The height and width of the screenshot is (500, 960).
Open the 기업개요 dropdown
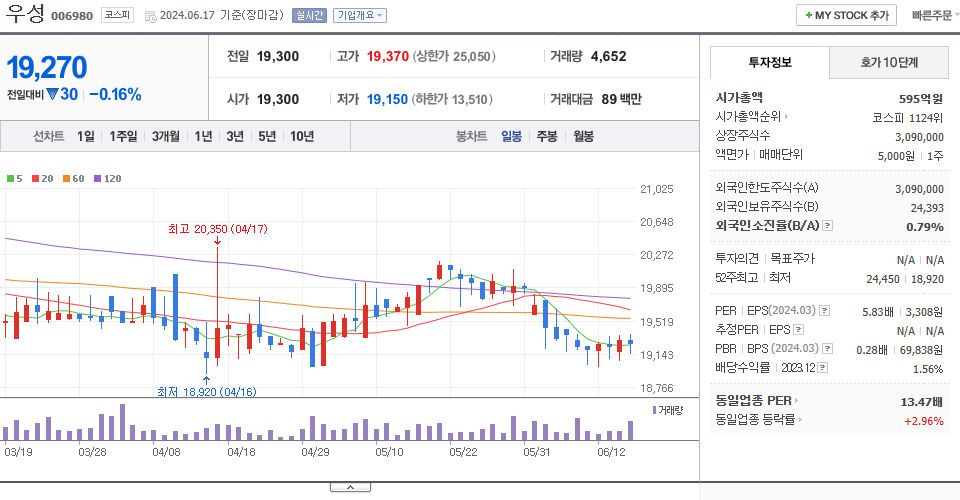(360, 15)
